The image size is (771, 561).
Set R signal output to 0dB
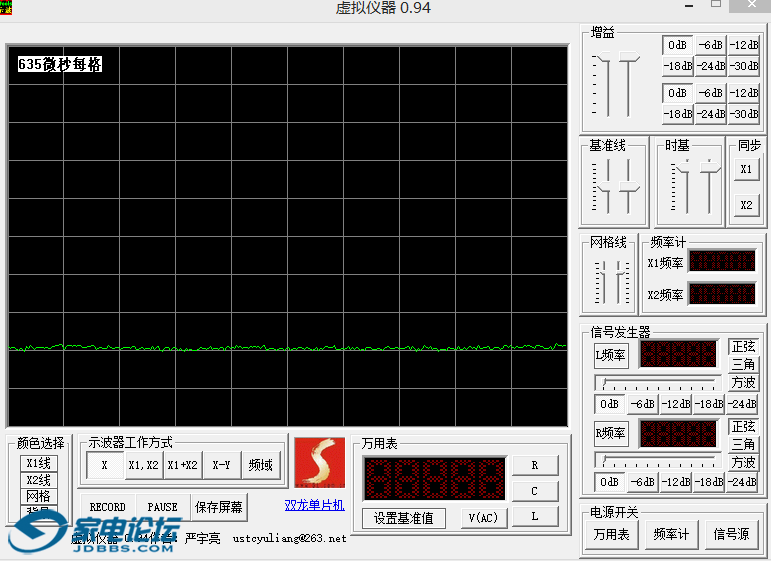[x=610, y=482]
